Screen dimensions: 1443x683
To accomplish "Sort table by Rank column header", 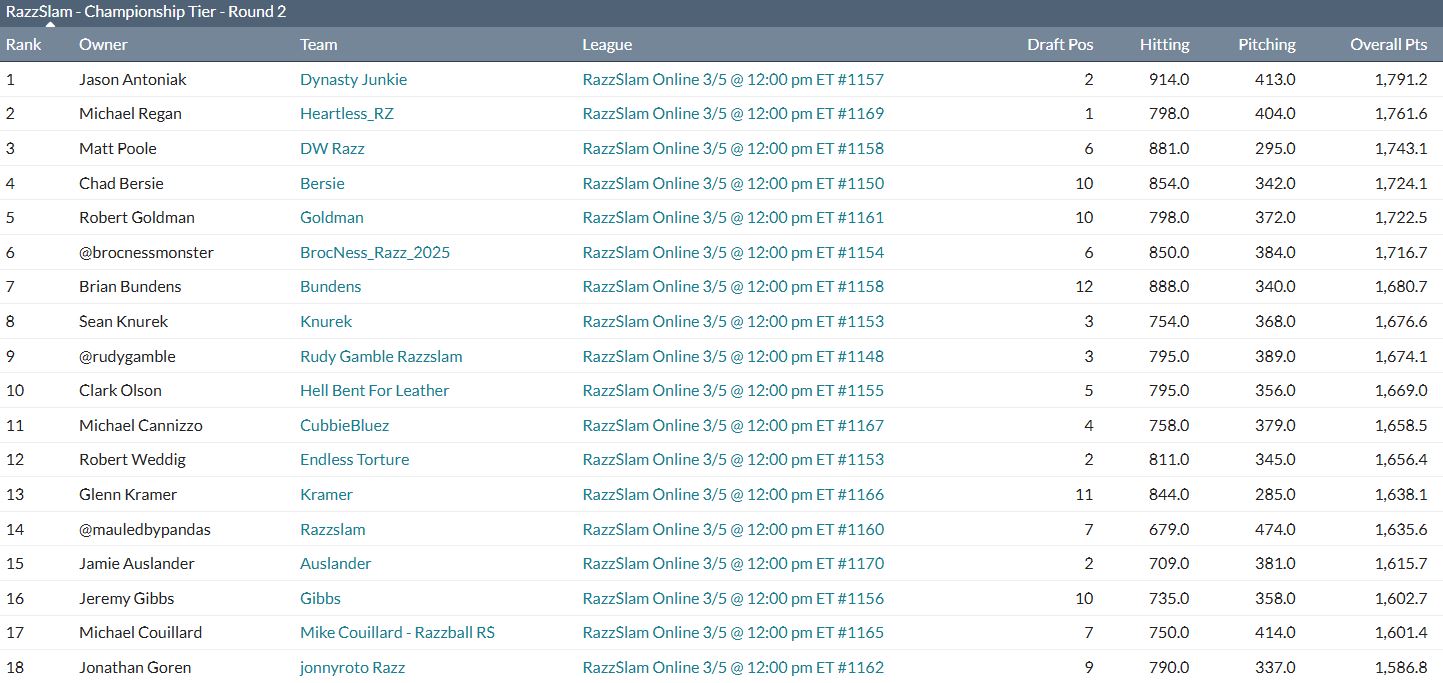I will (24, 44).
